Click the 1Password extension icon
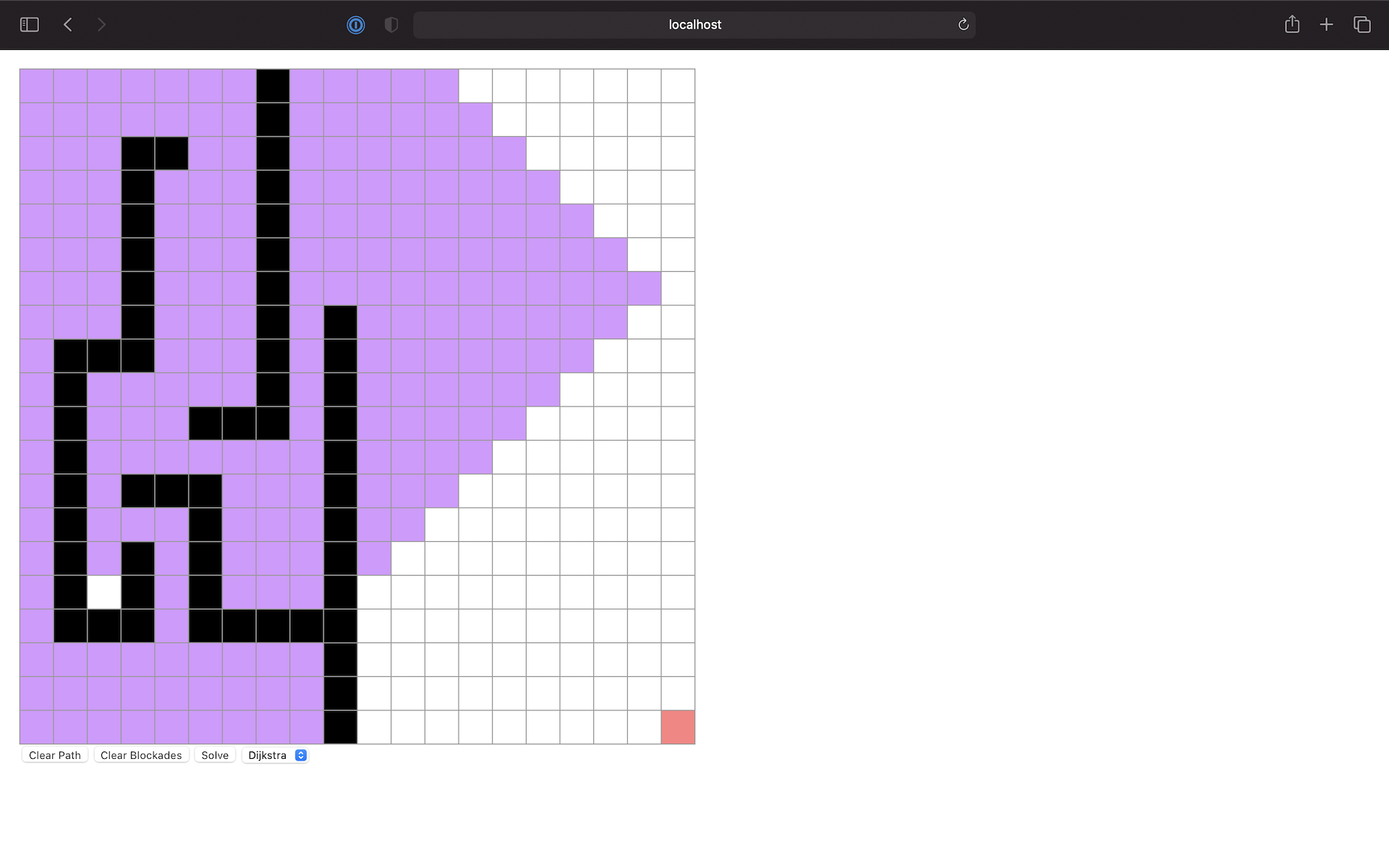This screenshot has height=868, width=1389. point(355,25)
